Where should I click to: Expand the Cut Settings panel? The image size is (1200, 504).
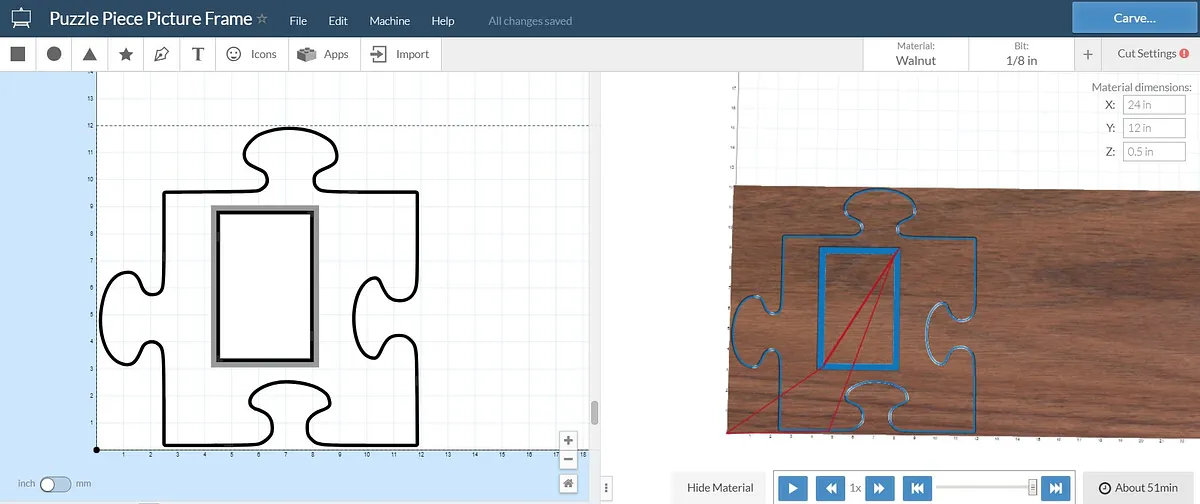point(1145,54)
